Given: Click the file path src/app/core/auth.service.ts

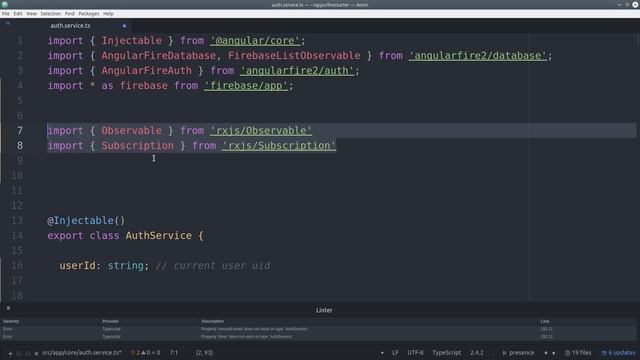Looking at the screenshot, I should 82,353.
